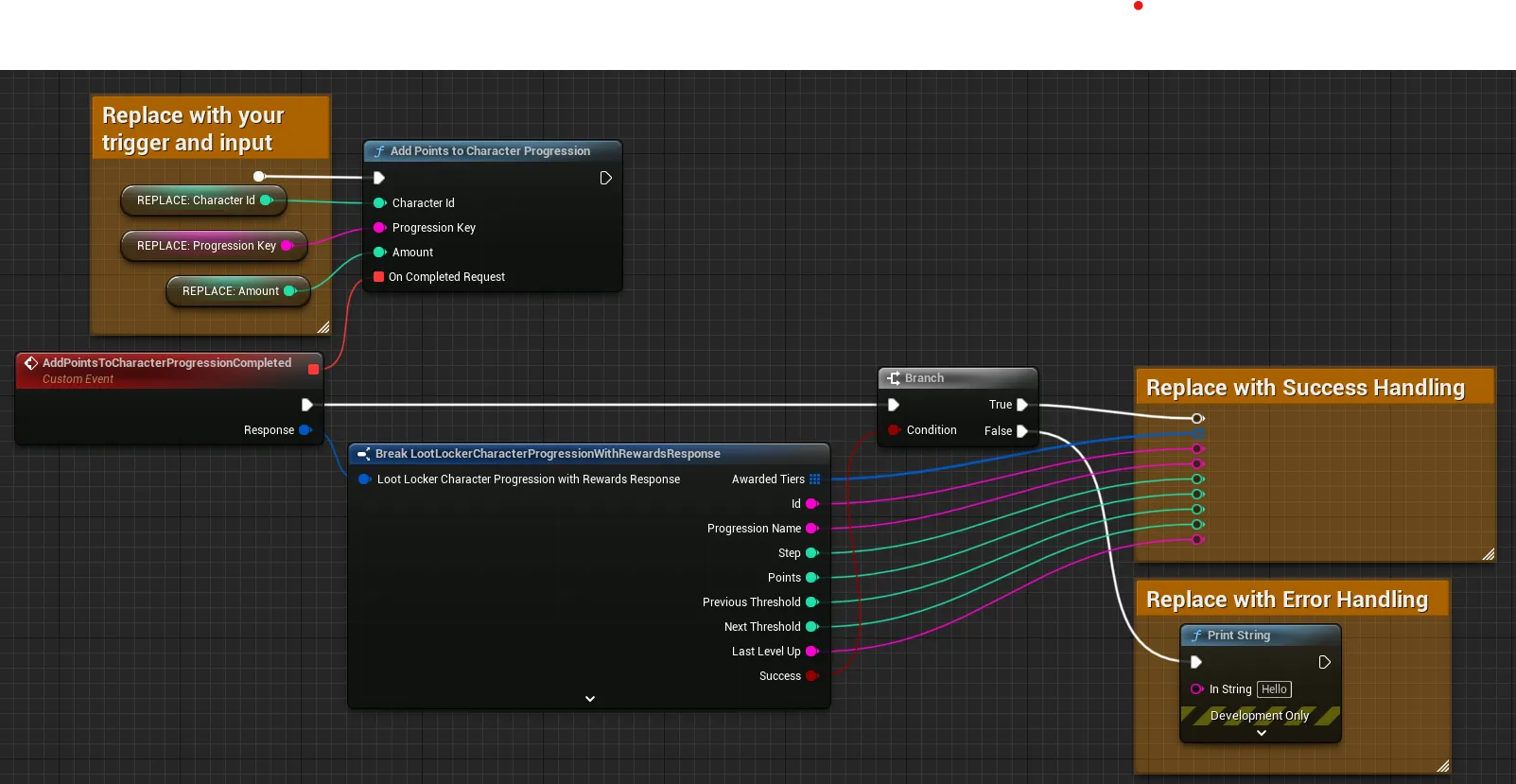Click the Next Threshold output pin

tap(811, 627)
